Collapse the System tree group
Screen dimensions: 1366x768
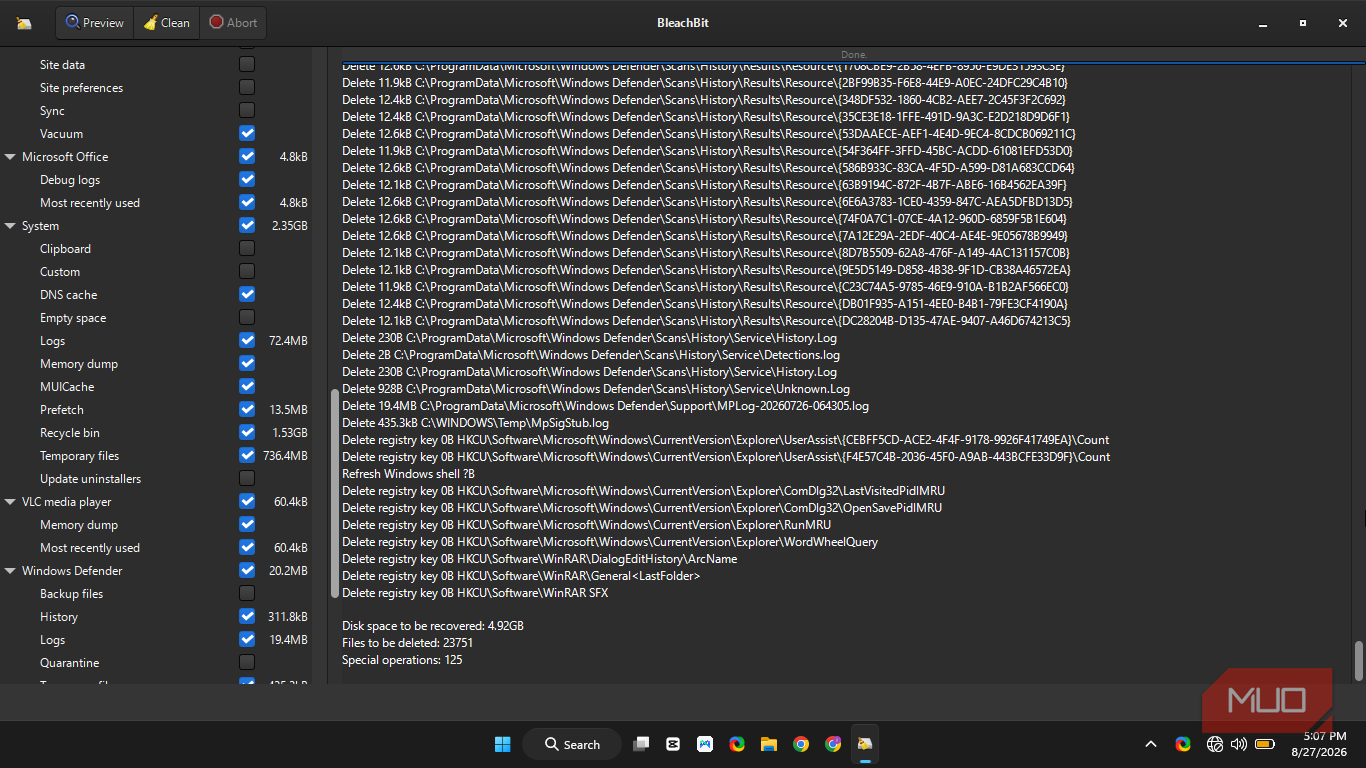point(10,226)
